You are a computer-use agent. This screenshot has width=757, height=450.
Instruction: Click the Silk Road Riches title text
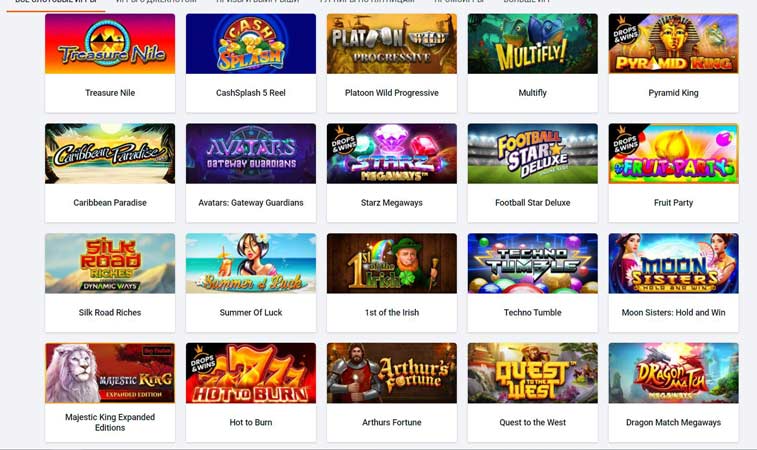tap(110, 312)
